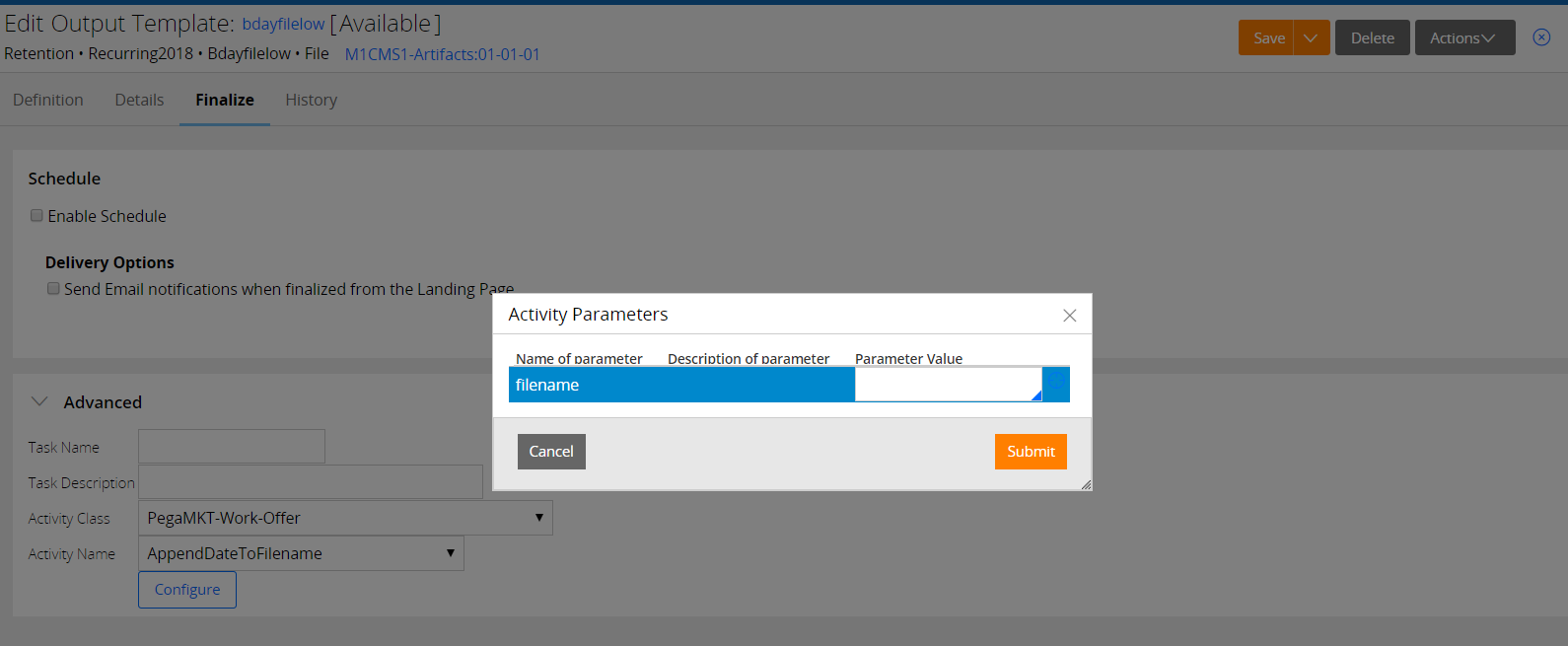Open the Activity Name dropdown
Screen dimensions: 1568x646
(301, 553)
